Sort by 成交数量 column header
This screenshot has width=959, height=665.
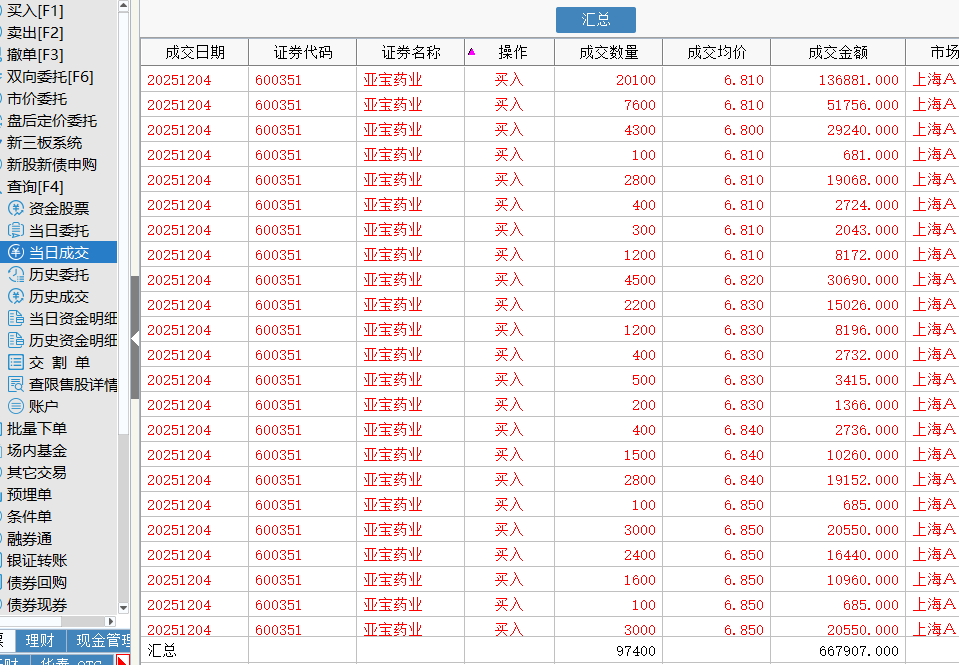click(609, 52)
